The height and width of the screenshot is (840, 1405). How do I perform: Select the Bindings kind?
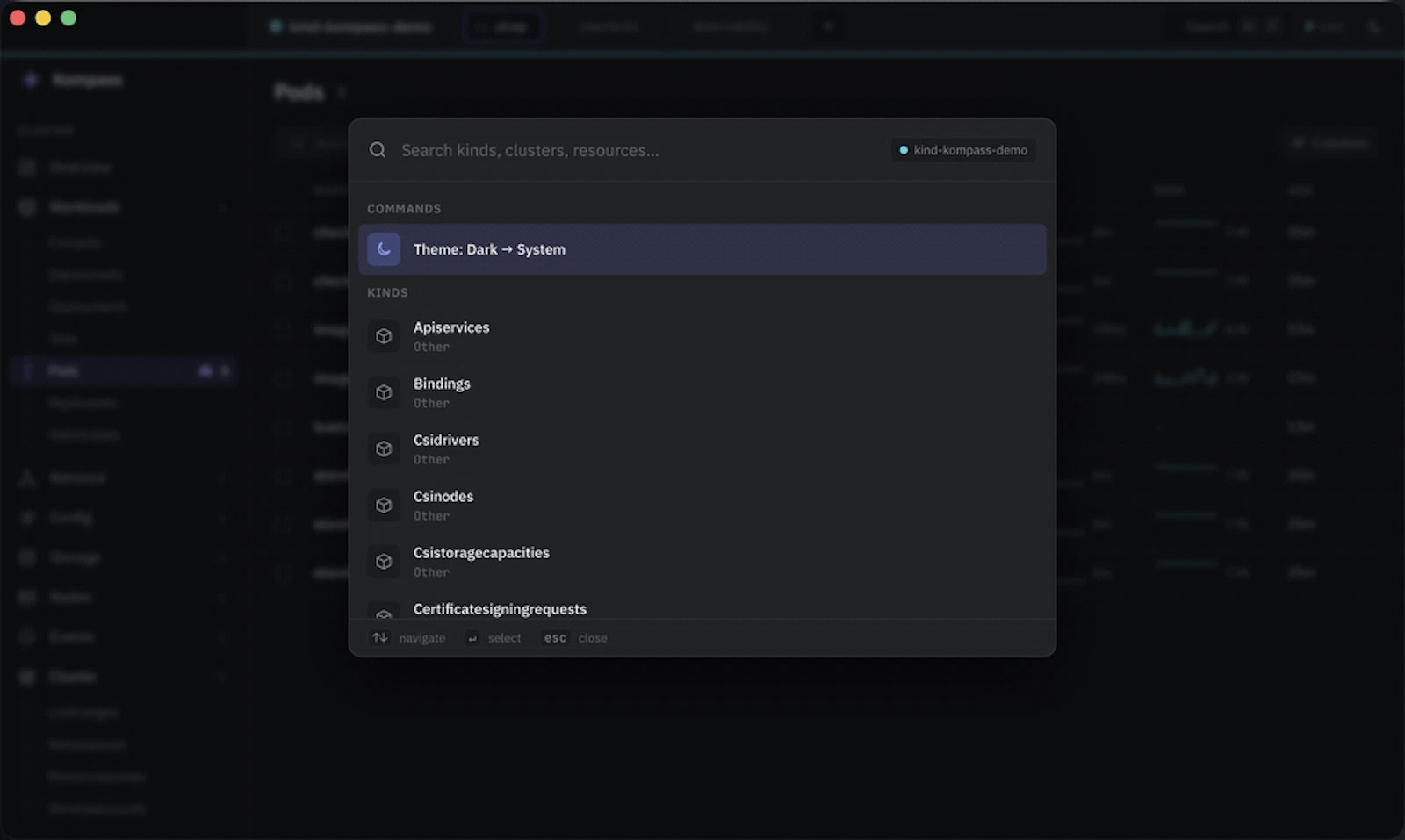(x=702, y=392)
